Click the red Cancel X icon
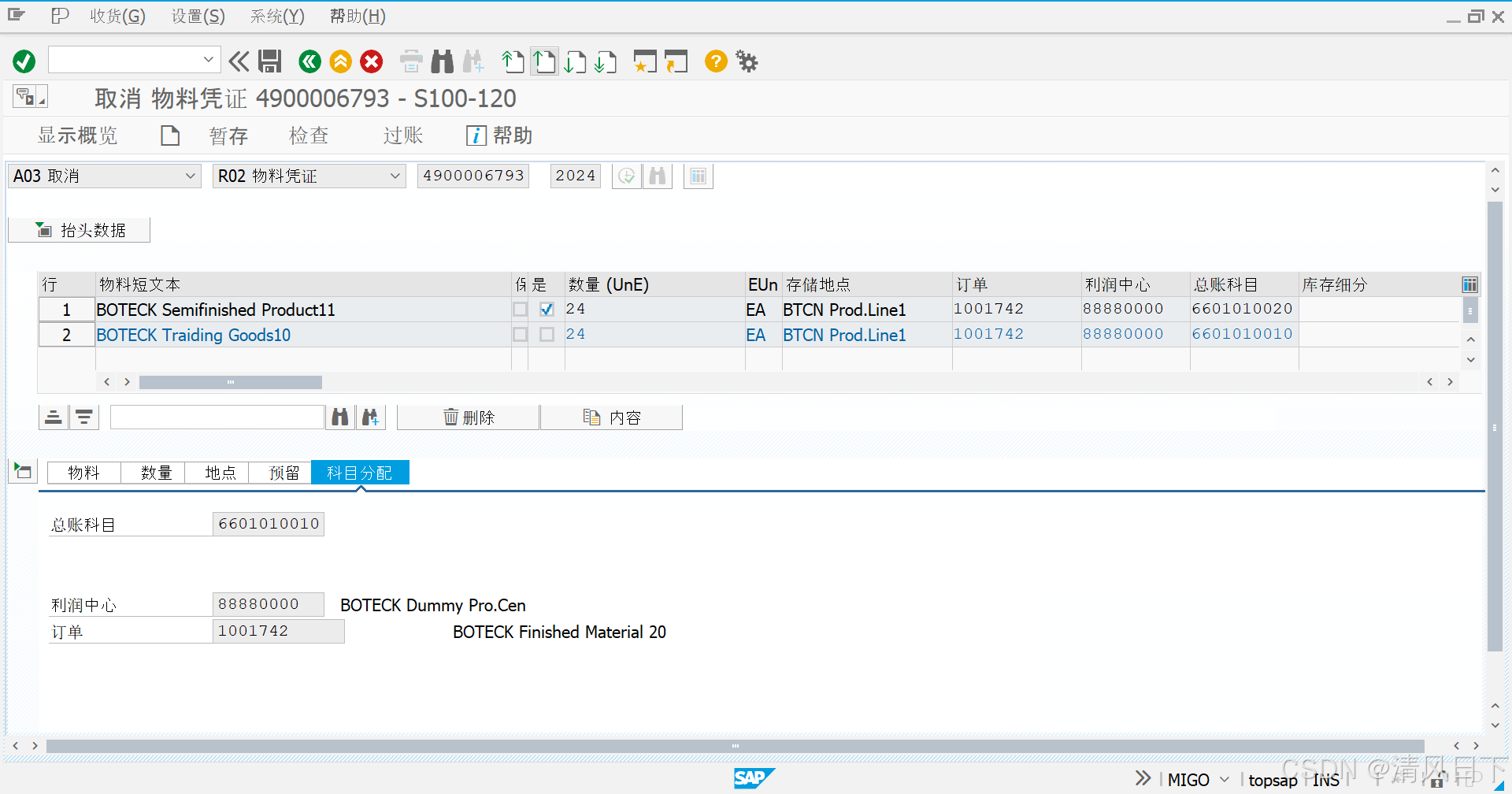This screenshot has height=794, width=1512. coord(372,61)
